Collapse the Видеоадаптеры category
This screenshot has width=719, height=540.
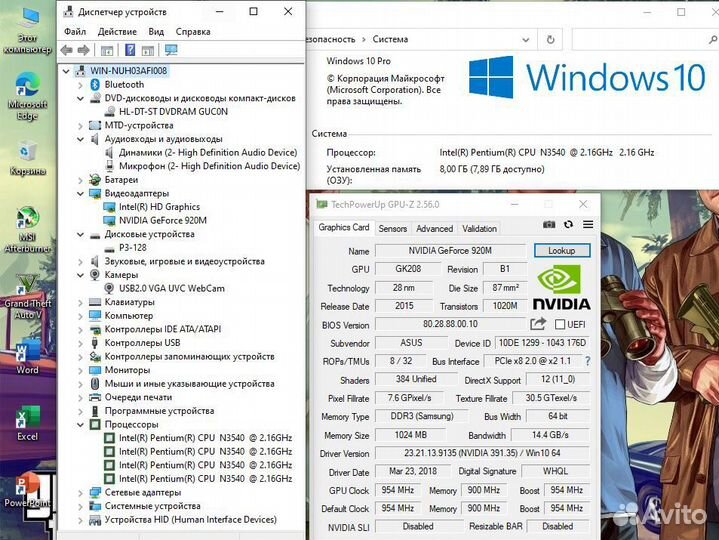pos(80,193)
